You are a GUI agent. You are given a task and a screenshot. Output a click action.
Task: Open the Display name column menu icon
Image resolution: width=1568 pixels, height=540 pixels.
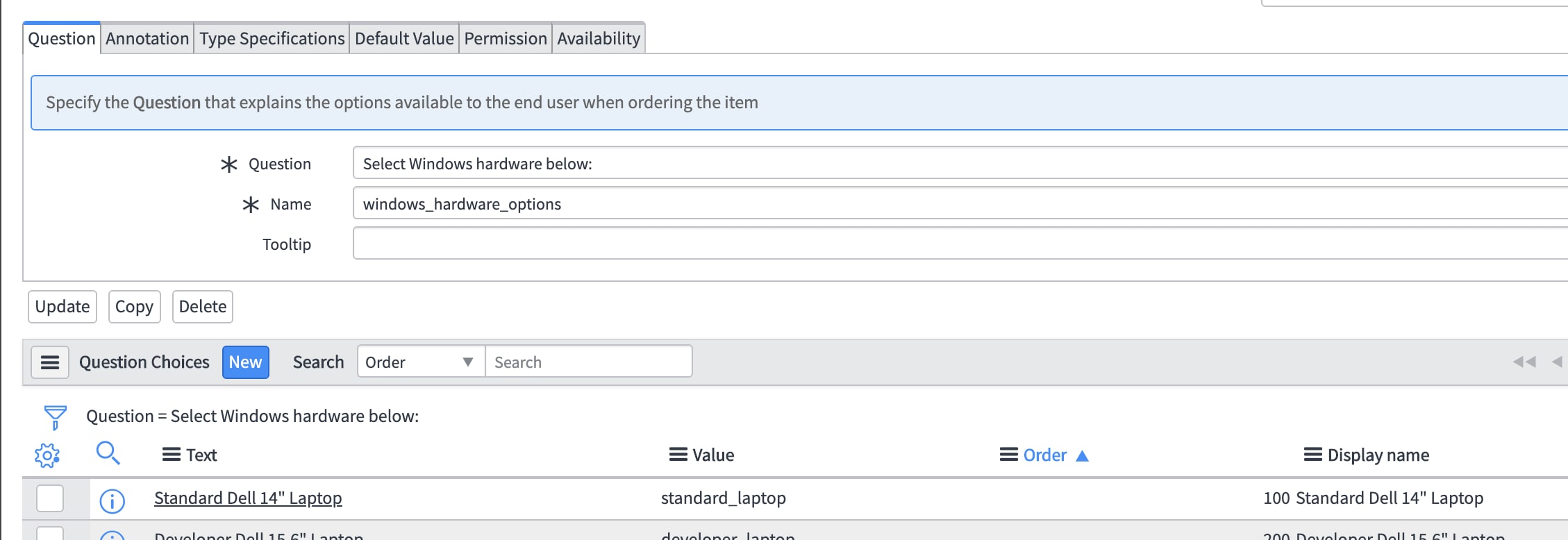[1312, 455]
